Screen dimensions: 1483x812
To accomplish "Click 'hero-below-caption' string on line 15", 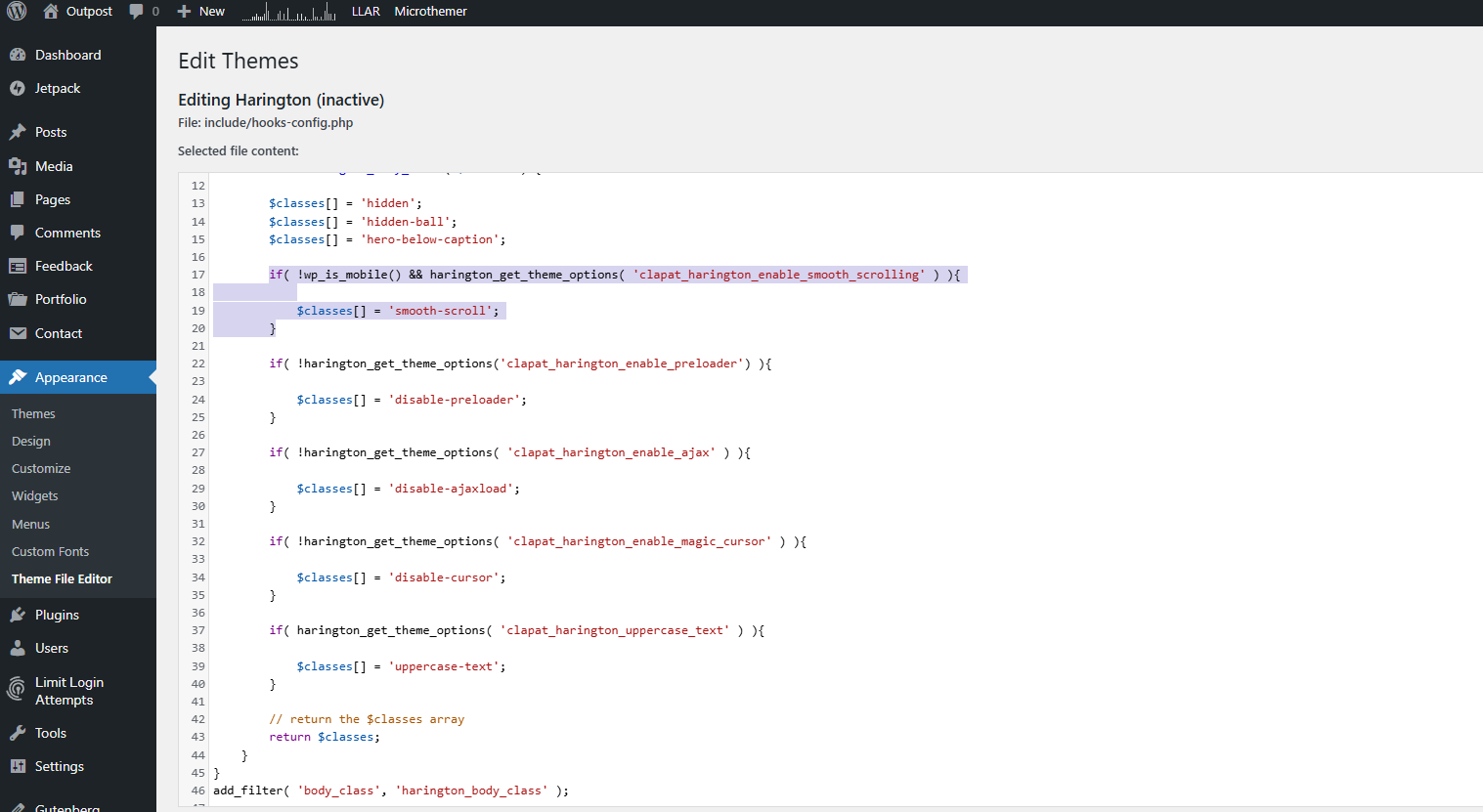I will [430, 239].
